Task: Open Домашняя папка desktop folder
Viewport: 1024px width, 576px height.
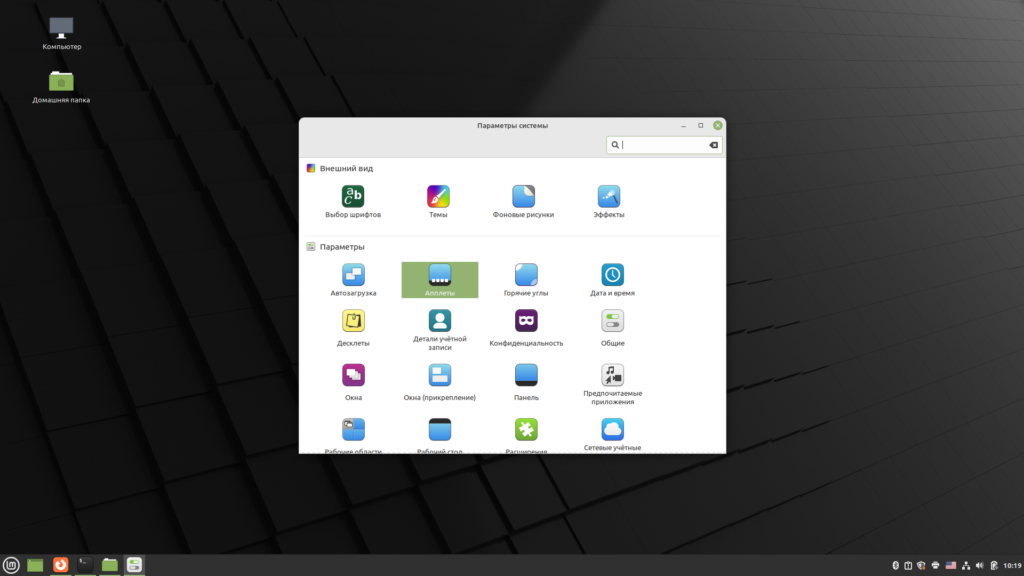Action: click(61, 82)
